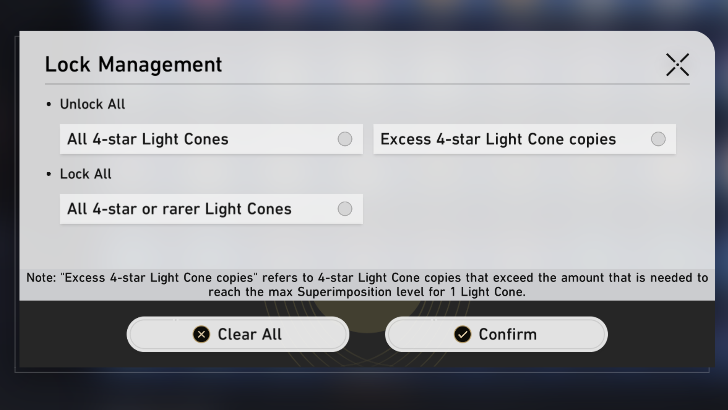Click the Lock Management title text

click(x=133, y=65)
